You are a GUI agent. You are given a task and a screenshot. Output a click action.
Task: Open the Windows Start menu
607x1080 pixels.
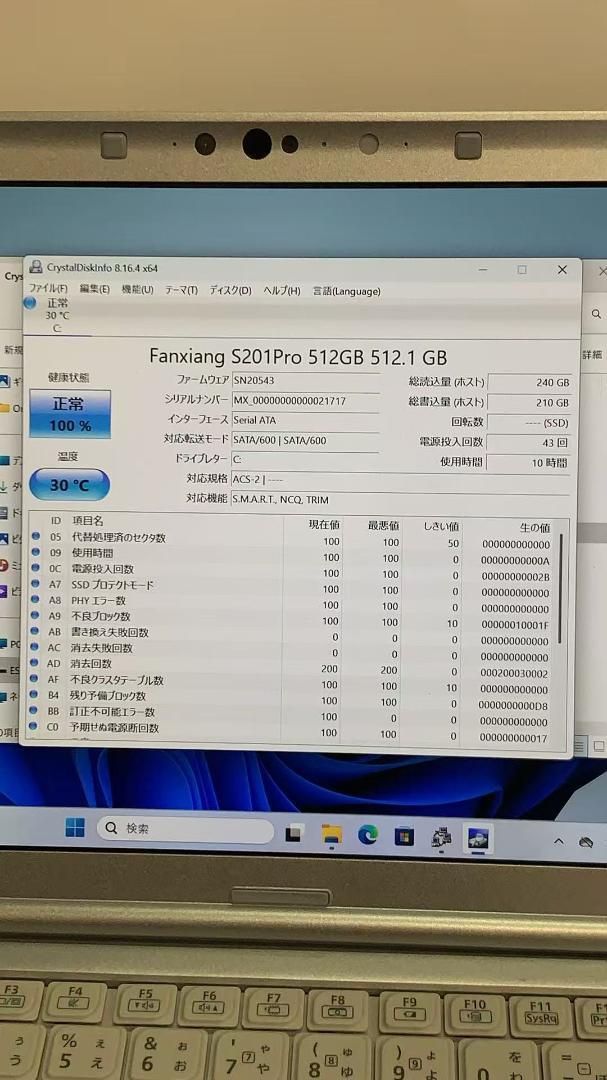[75, 827]
